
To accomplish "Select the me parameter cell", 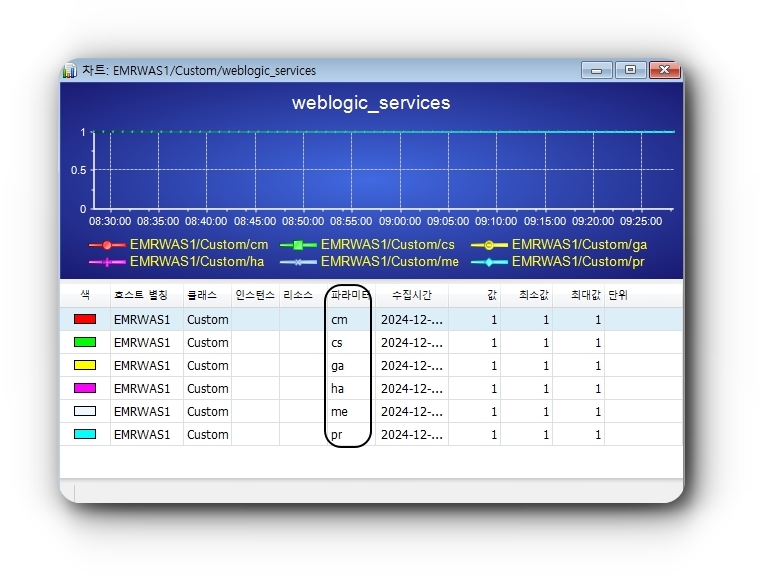I will tap(338, 412).
